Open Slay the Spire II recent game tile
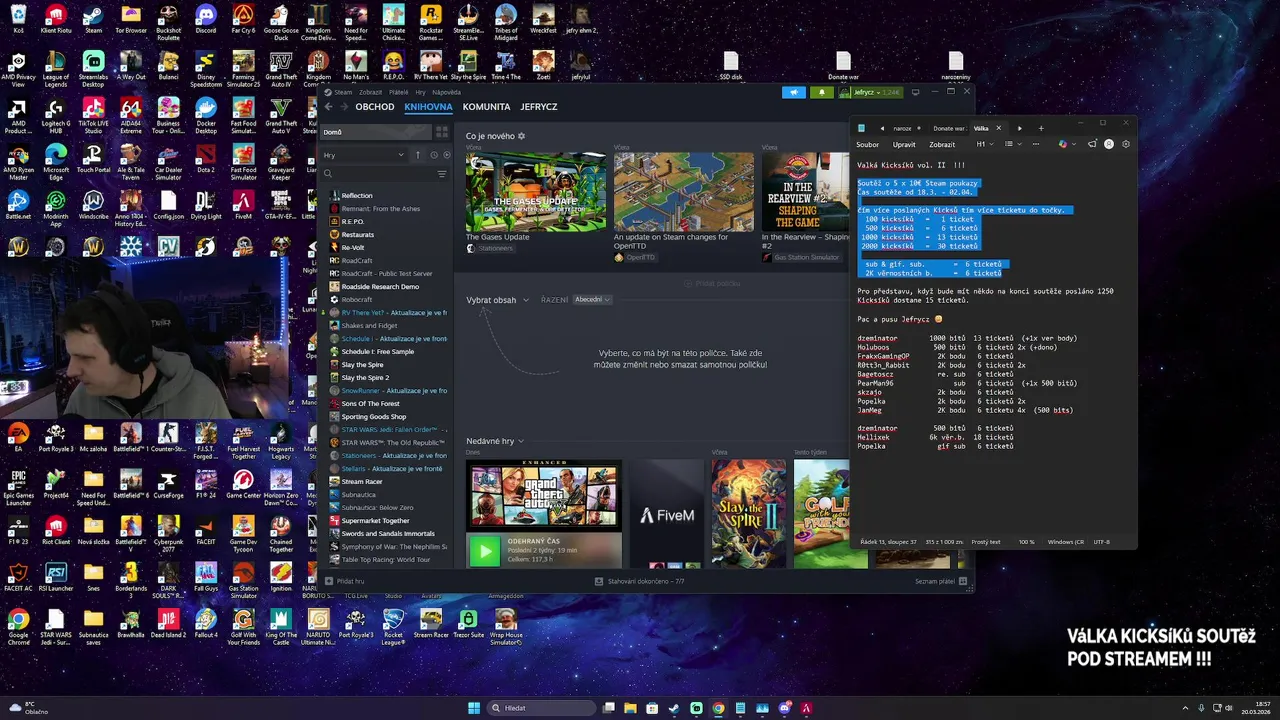Viewport: 1280px width, 720px height. click(x=749, y=514)
